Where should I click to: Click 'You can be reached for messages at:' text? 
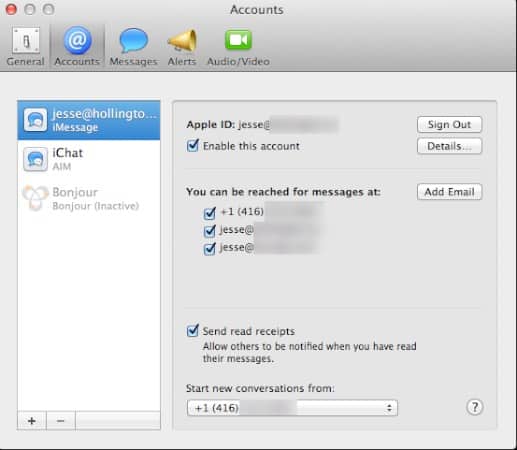(x=283, y=192)
